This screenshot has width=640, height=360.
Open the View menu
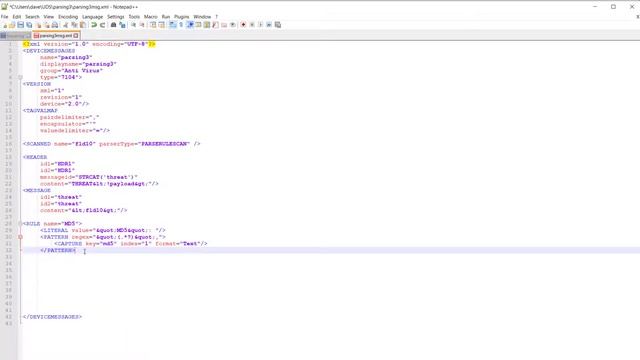click(x=49, y=17)
